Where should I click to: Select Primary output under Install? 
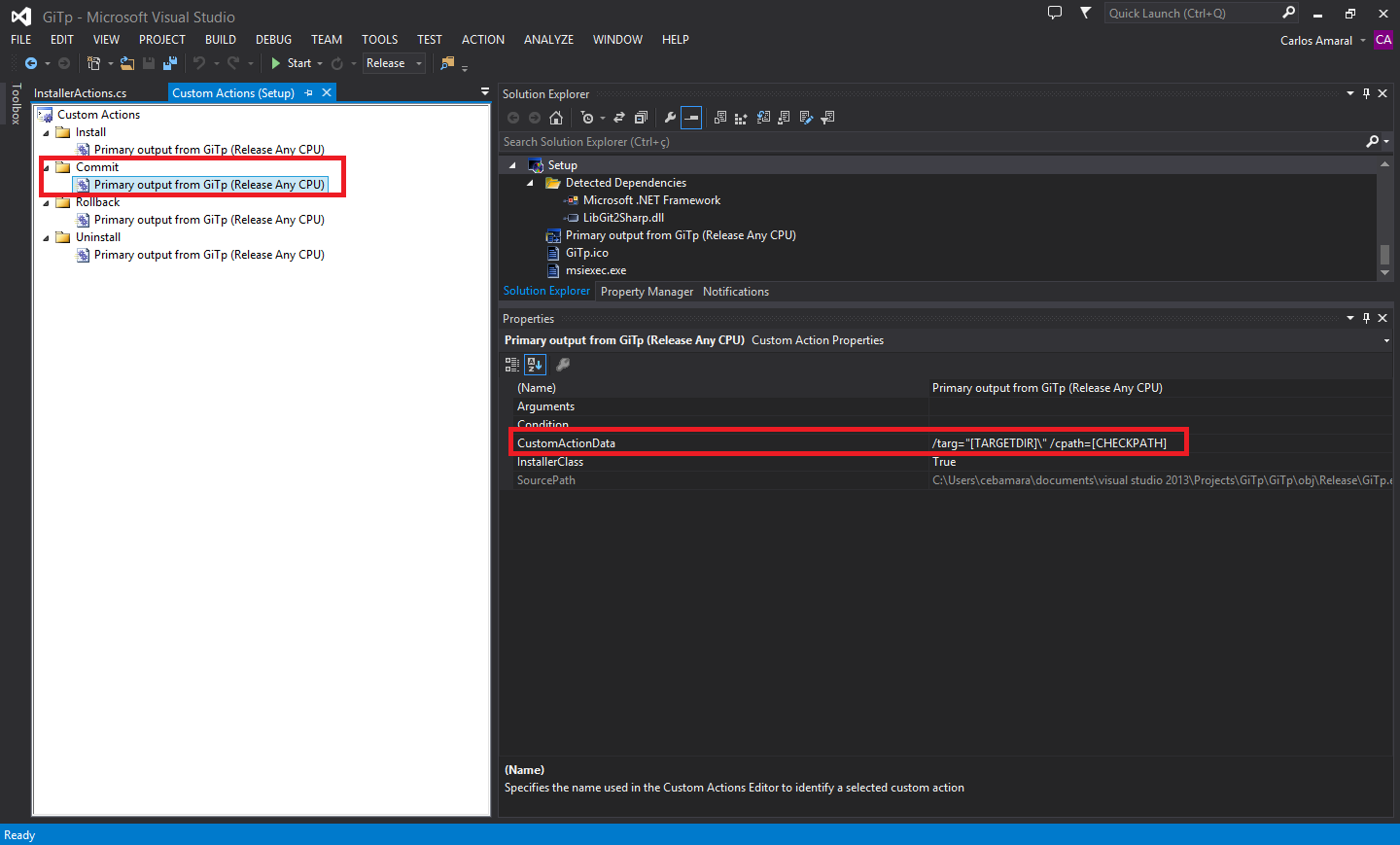(209, 150)
